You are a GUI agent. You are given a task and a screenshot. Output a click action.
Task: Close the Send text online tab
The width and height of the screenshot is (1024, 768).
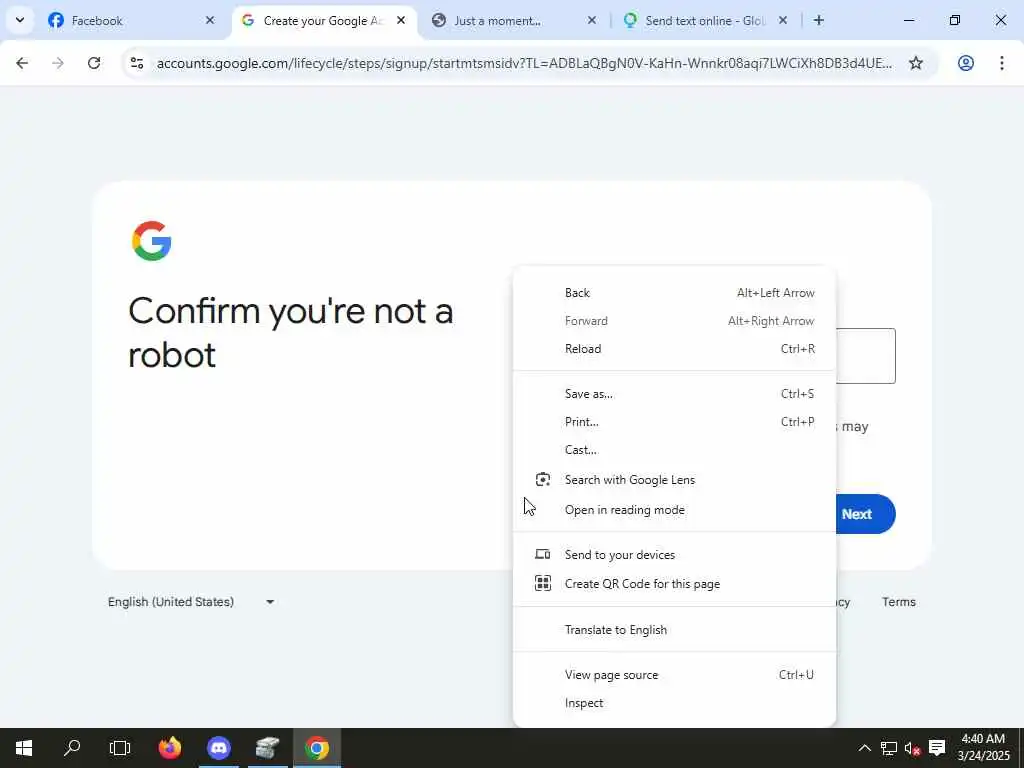pos(783,20)
